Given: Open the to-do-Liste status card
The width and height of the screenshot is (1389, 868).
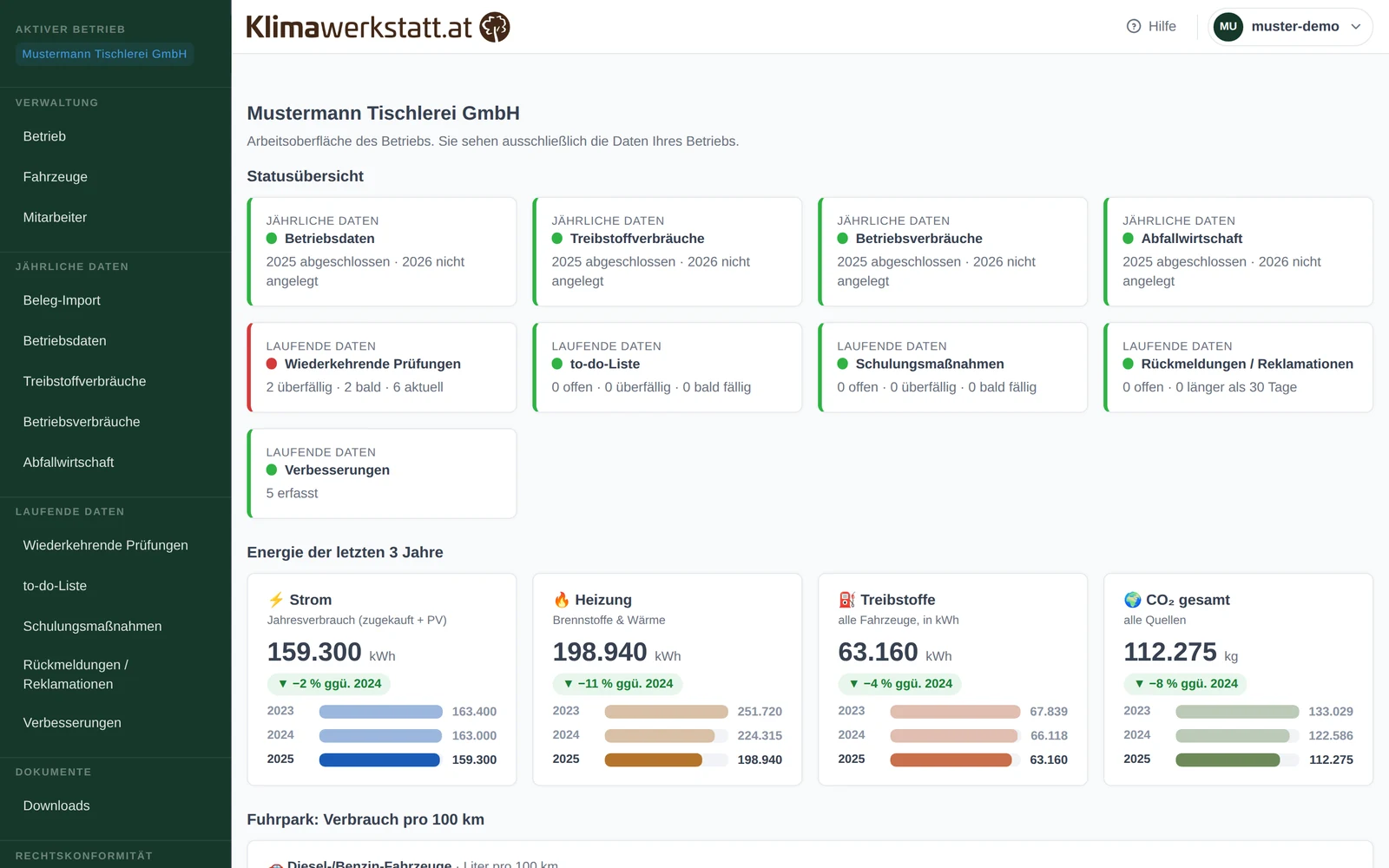Looking at the screenshot, I should (x=667, y=367).
